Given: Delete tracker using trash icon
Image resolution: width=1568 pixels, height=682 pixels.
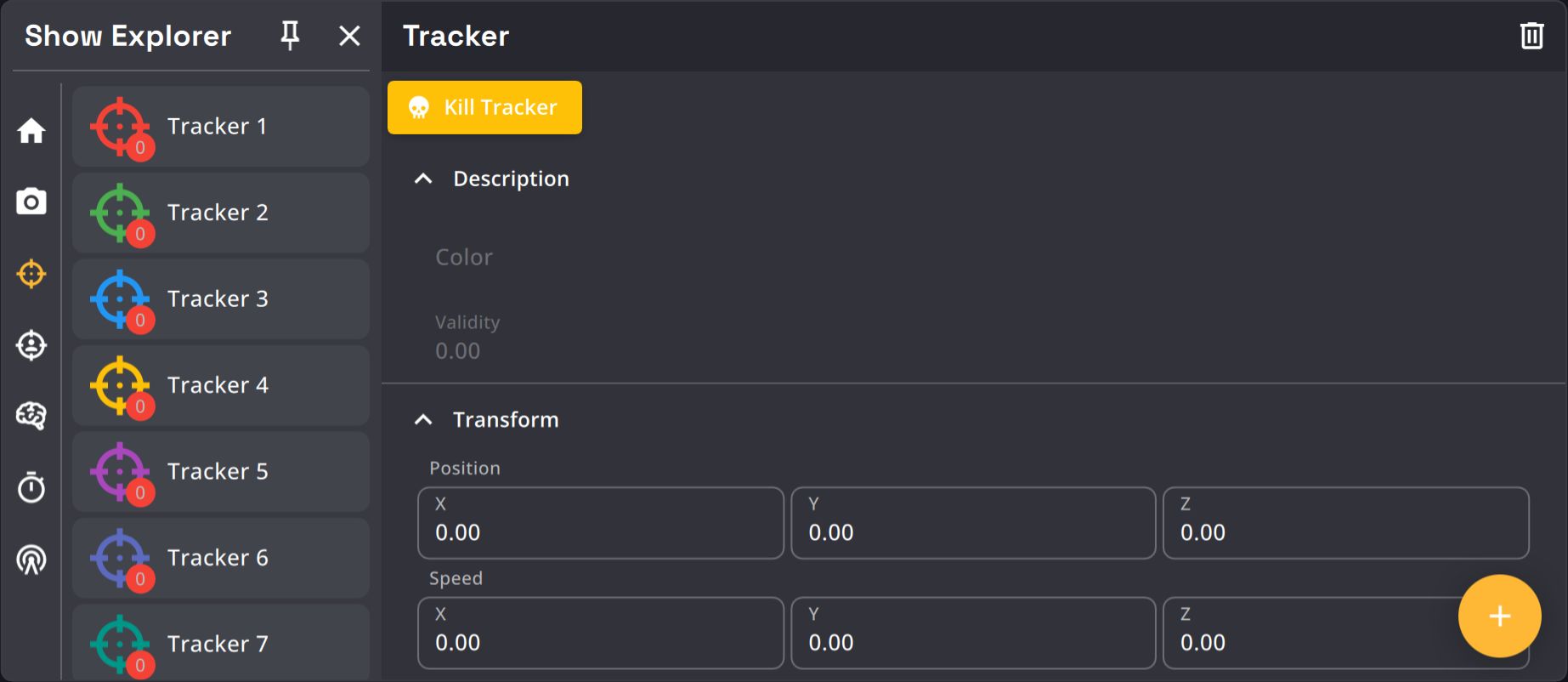Looking at the screenshot, I should 1531,36.
